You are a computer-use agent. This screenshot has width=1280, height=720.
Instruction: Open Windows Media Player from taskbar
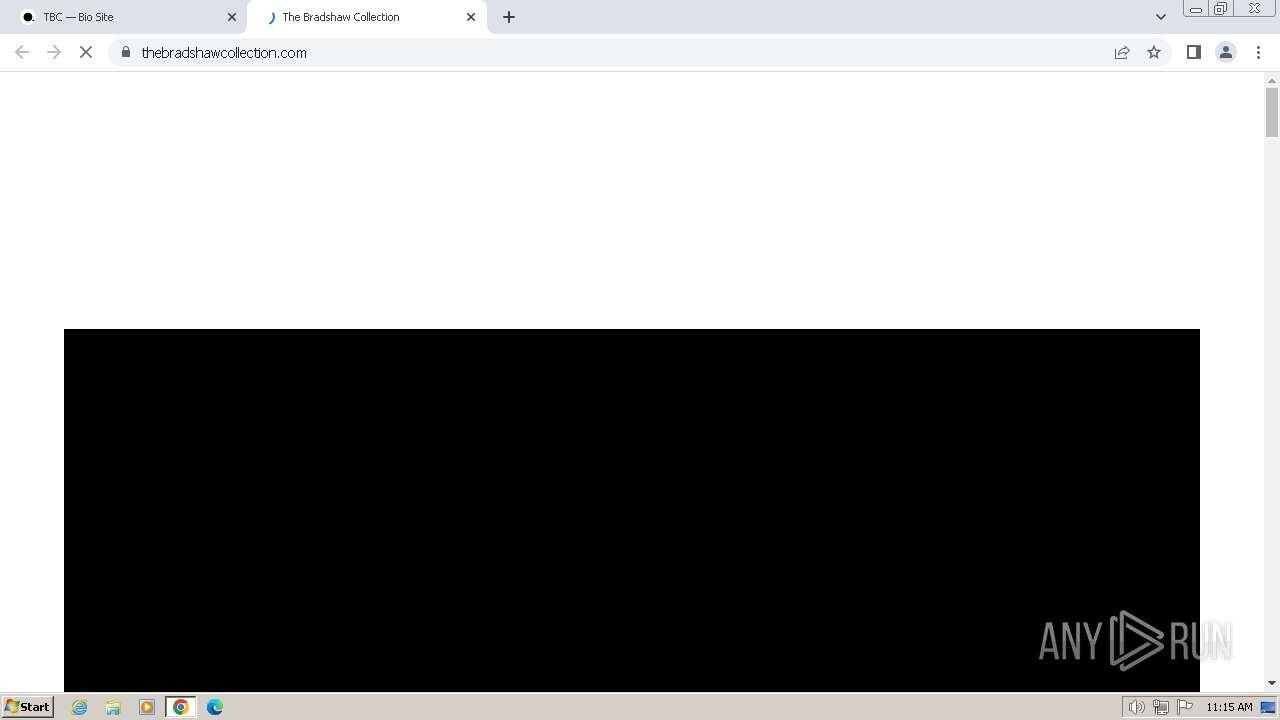(x=147, y=707)
